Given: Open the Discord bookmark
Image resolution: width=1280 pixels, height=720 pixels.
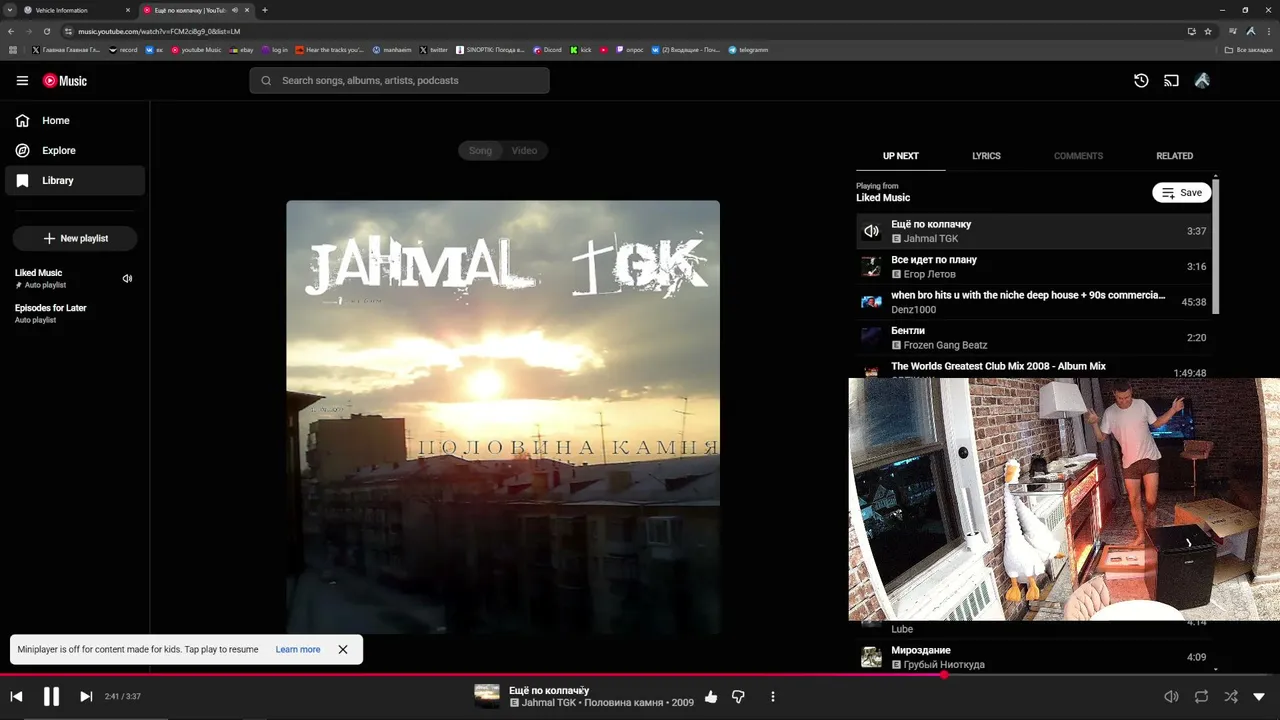Looking at the screenshot, I should [548, 50].
